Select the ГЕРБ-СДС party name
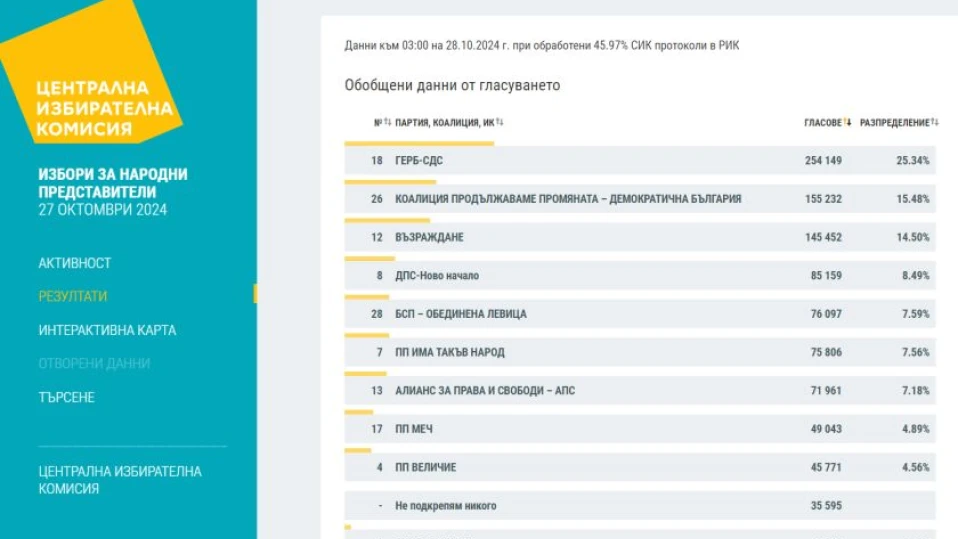The image size is (958, 539). coord(419,161)
